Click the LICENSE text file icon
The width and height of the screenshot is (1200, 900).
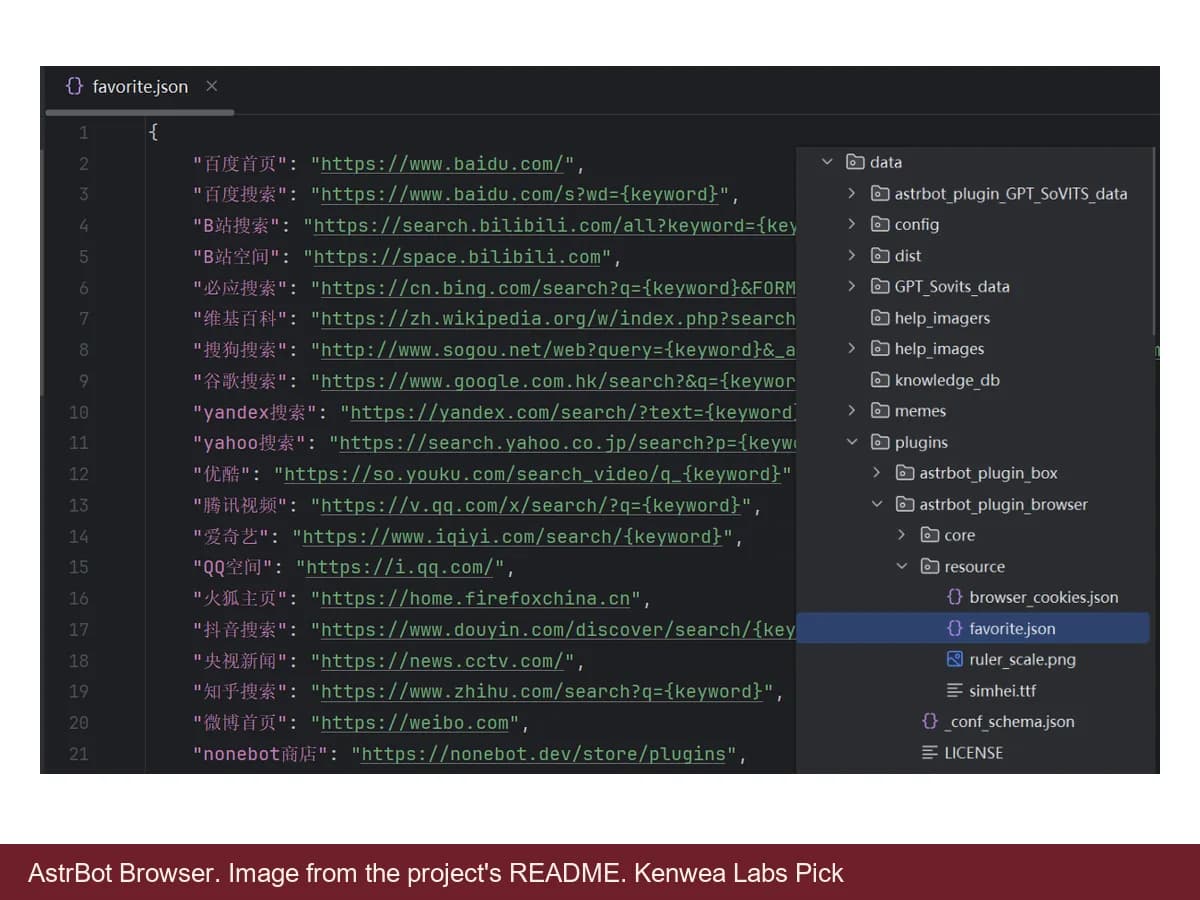[x=930, y=752]
